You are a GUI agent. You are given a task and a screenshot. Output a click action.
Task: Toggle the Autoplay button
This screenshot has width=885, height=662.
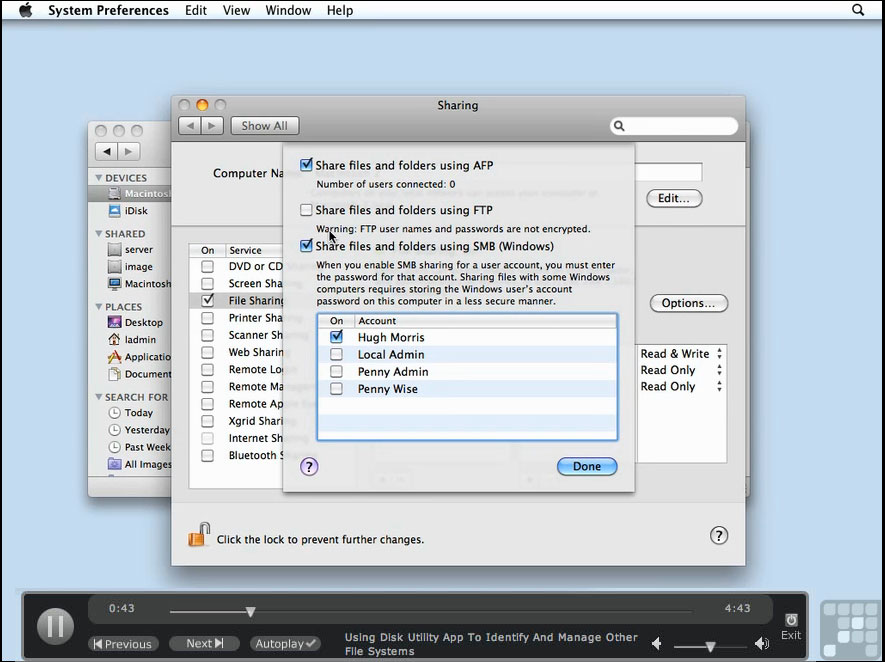coord(285,643)
